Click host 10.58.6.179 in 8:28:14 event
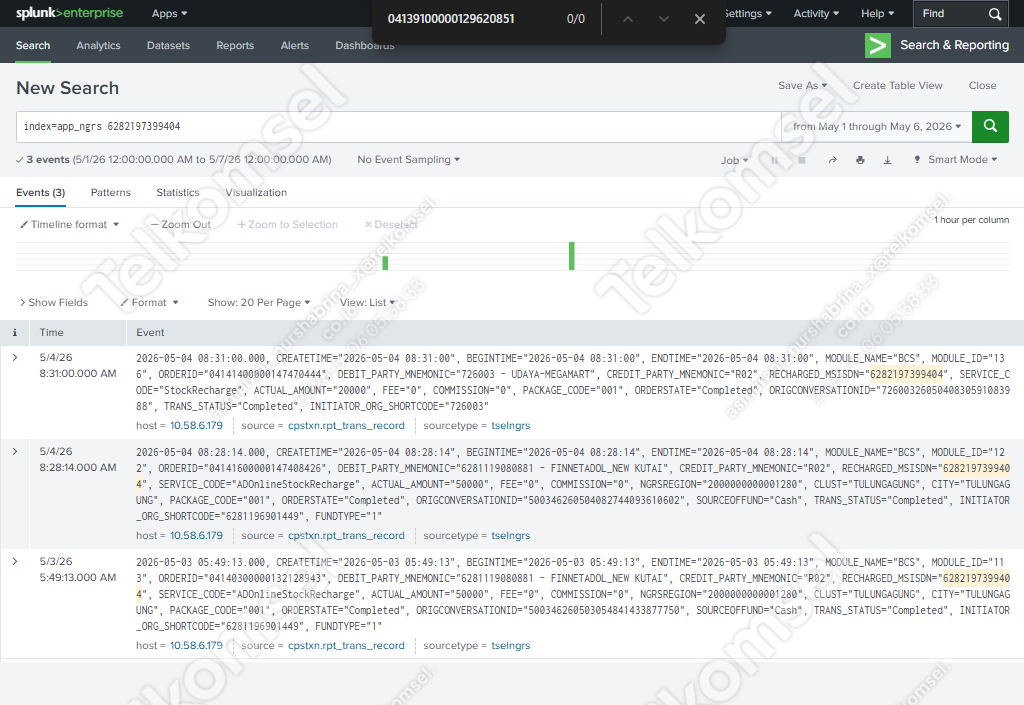This screenshot has height=705, width=1024. pyautogui.click(x=197, y=535)
